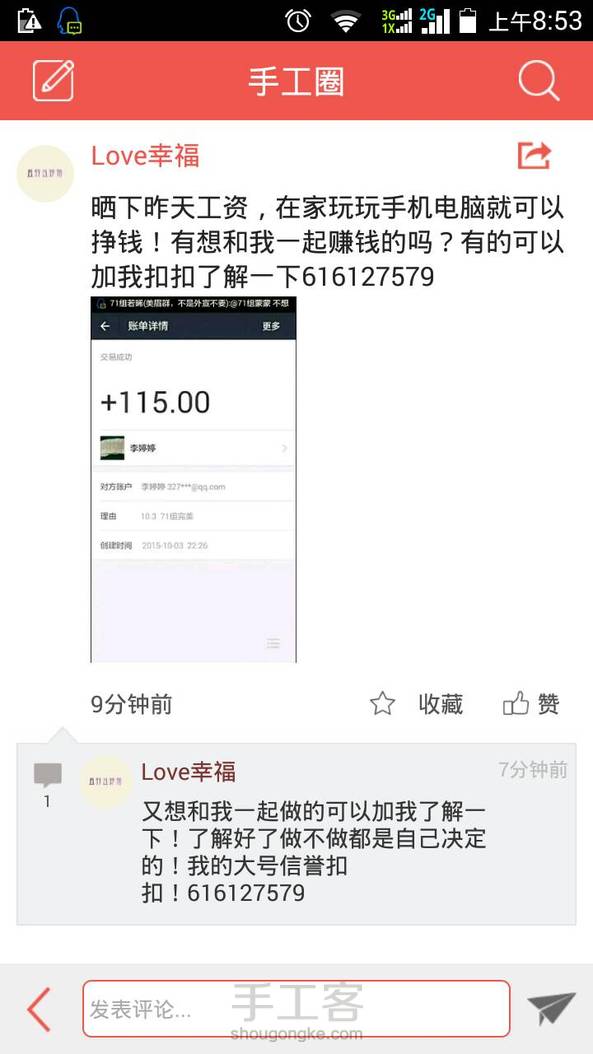
Task: Tap the Wi-Fi status bar icon
Action: [346, 22]
